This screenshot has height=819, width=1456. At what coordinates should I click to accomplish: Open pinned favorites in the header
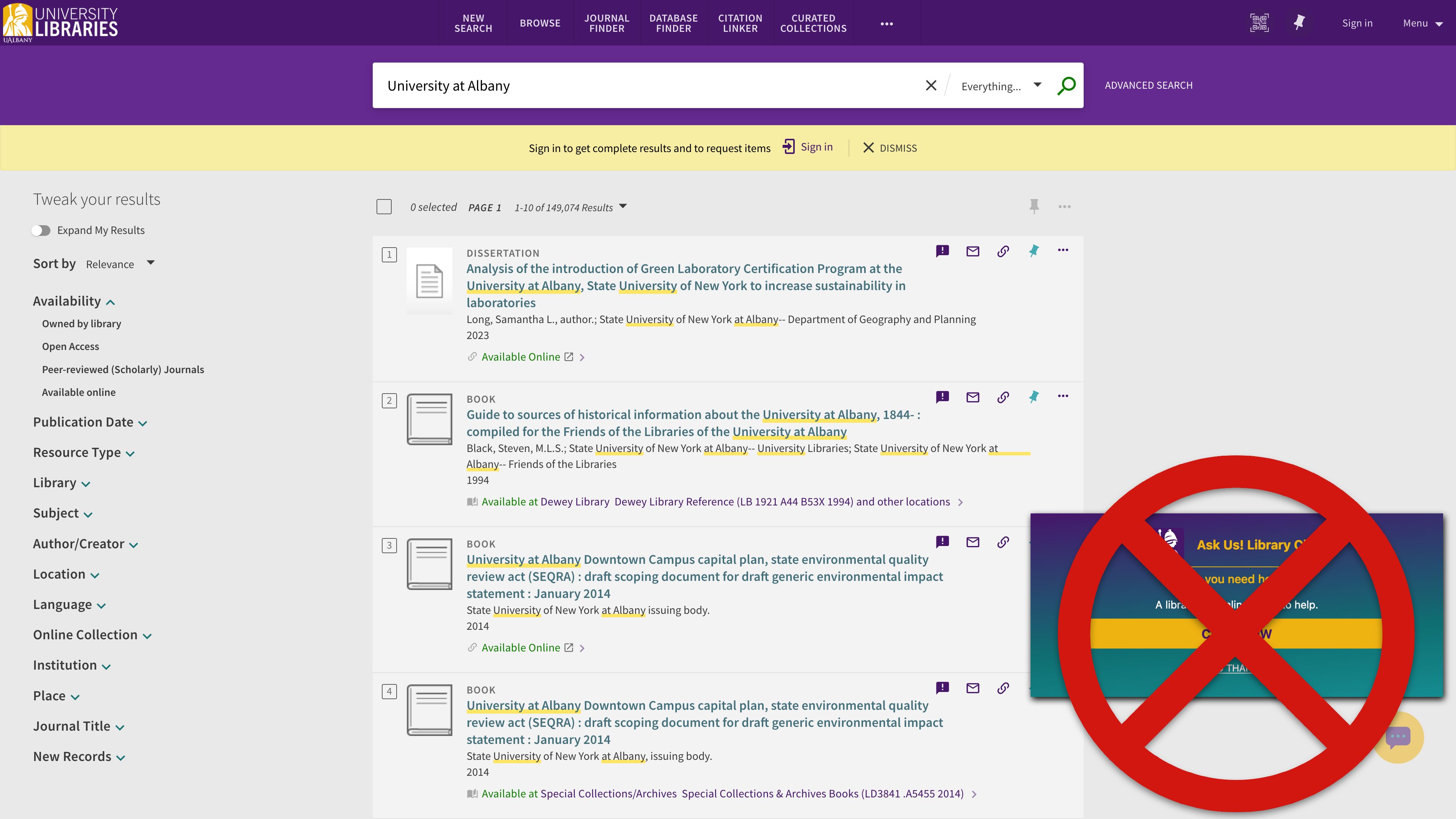pyautogui.click(x=1299, y=23)
